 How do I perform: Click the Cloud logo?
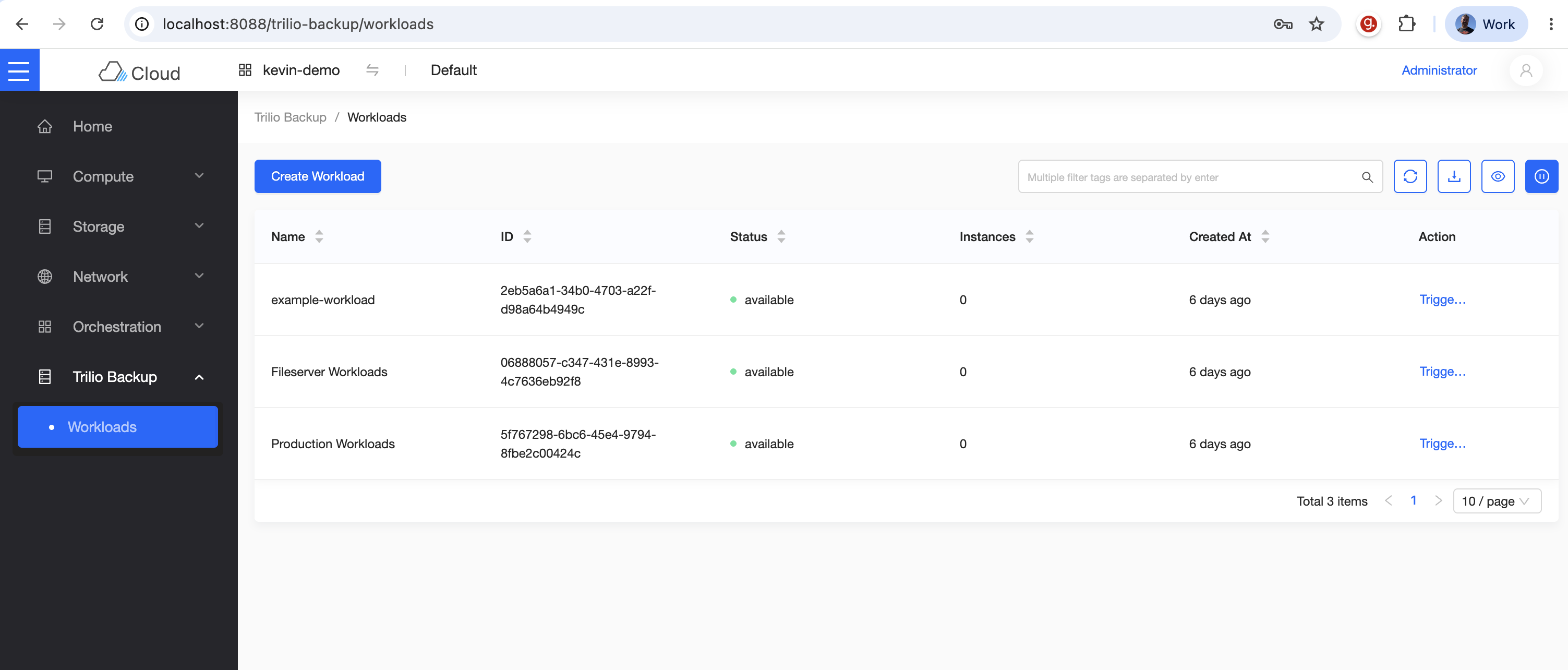pyautogui.click(x=139, y=72)
